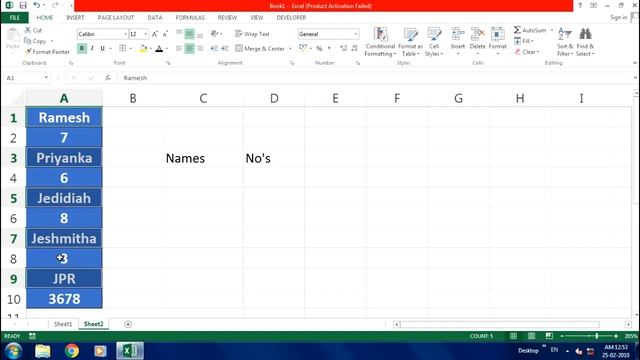Apply the Font Color A icon
Viewport: 640px width, 360px height.
click(159, 49)
